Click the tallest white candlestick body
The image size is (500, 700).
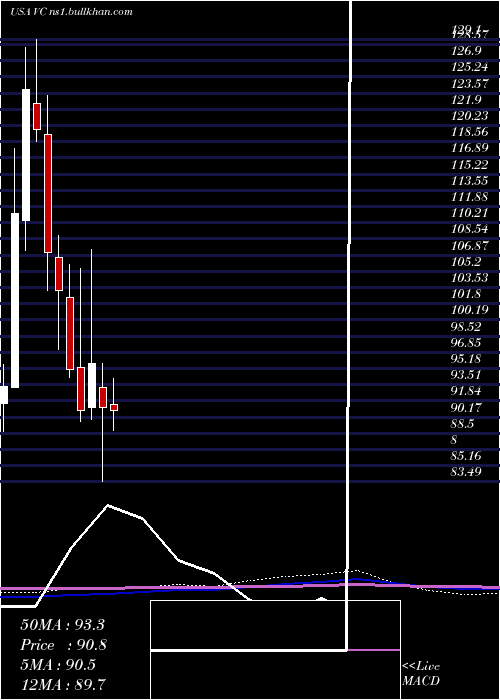click(x=15, y=300)
